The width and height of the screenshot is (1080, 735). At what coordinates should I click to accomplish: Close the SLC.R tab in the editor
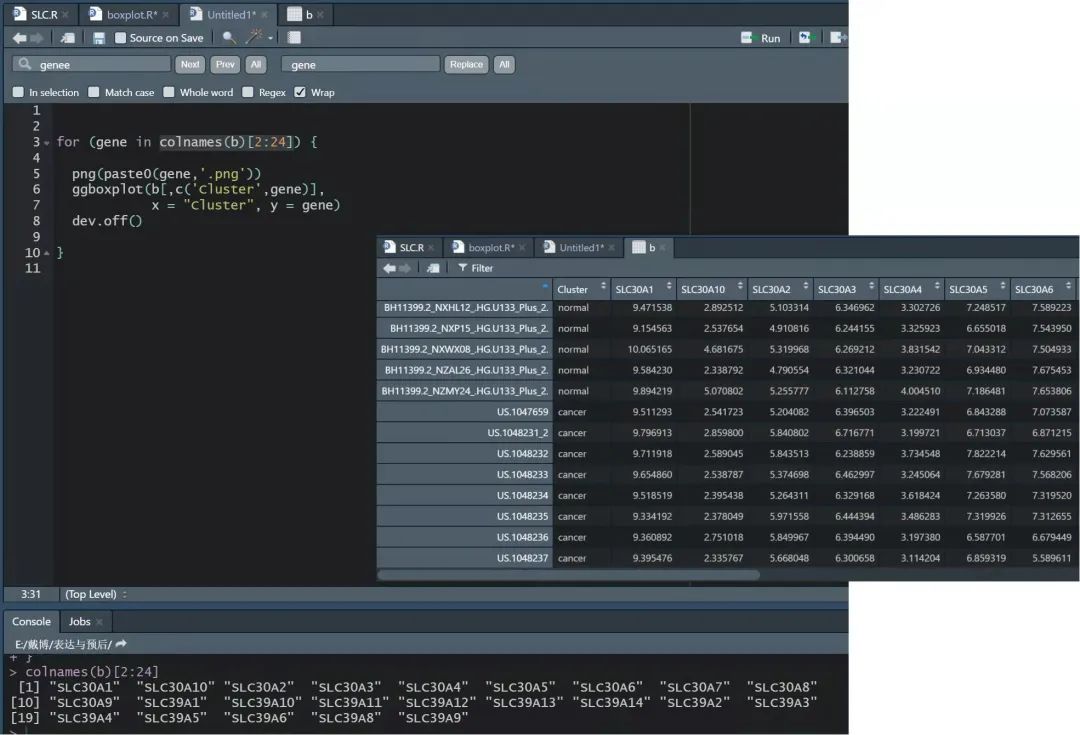pyautogui.click(x=65, y=14)
